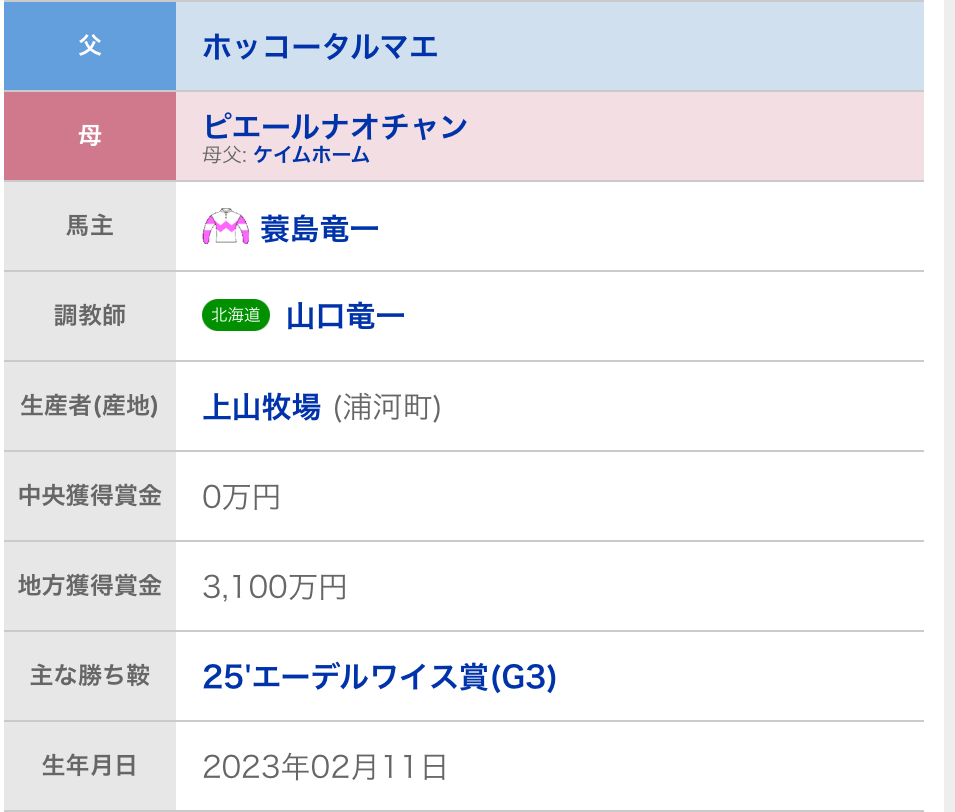
Task: Click the 主な勝ち鞍 row label
Action: pyautogui.click(x=90, y=676)
